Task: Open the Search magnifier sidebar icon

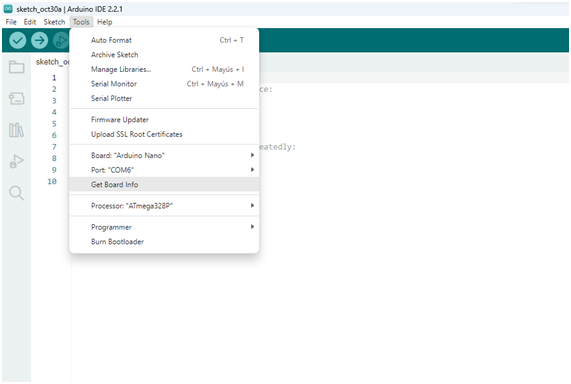Action: point(16,193)
